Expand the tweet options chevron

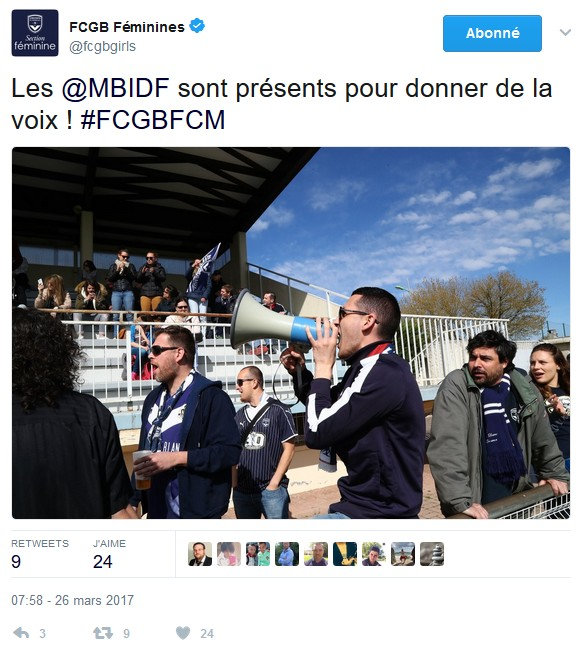(x=566, y=32)
